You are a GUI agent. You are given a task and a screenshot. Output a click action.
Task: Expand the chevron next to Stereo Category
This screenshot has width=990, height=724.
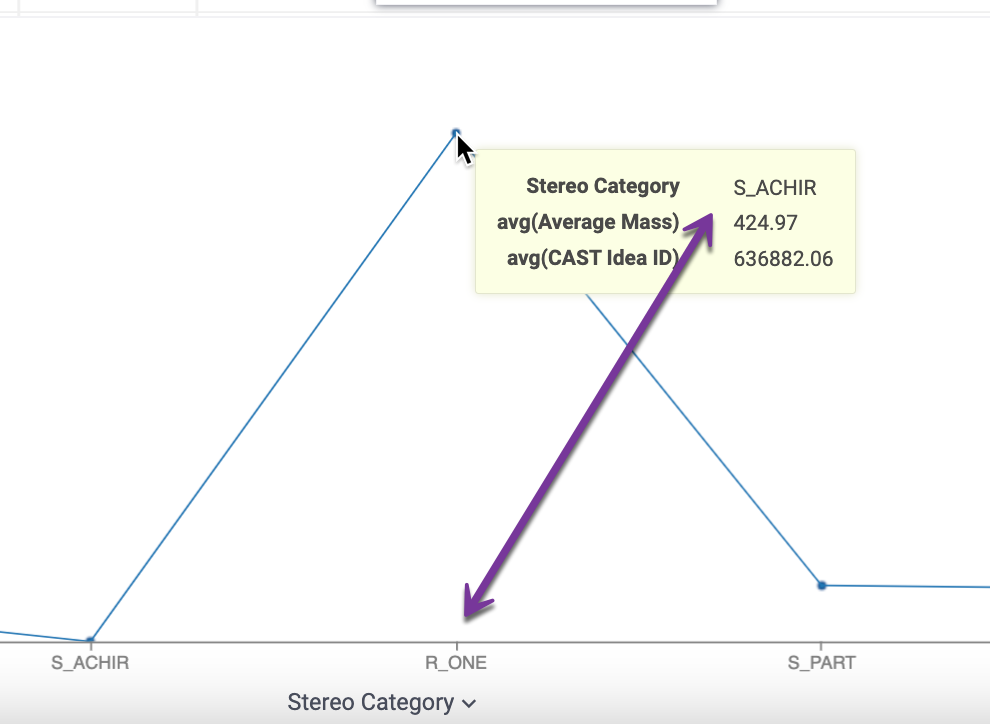(469, 704)
